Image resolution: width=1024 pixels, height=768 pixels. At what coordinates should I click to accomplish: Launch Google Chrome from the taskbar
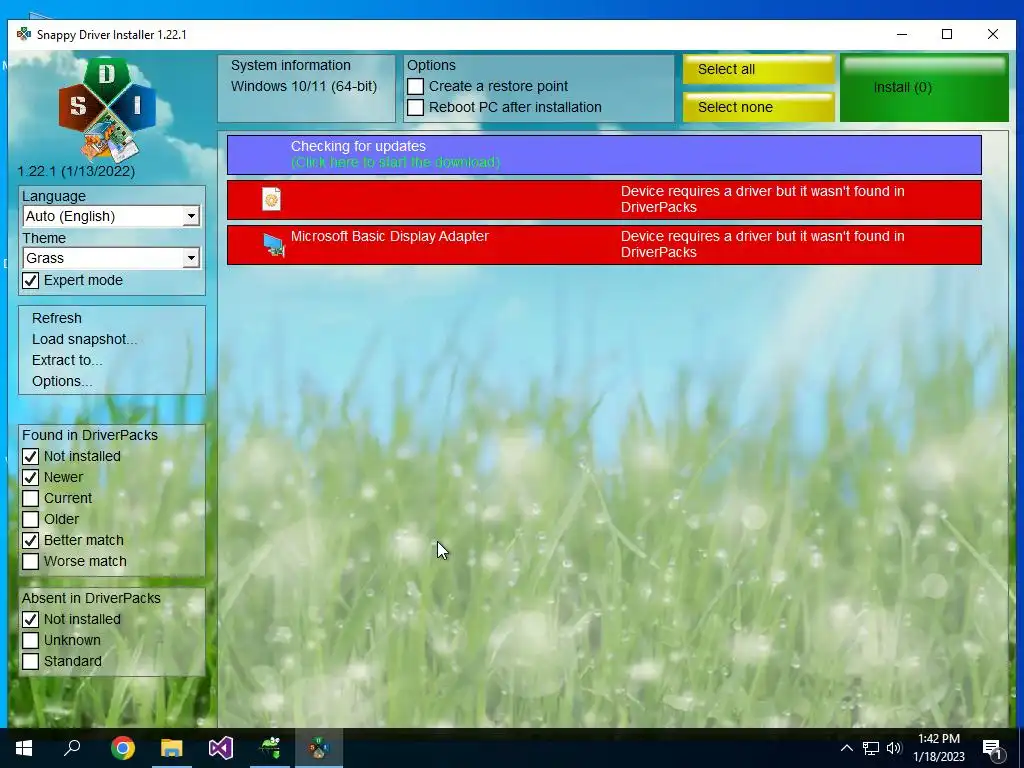(123, 748)
